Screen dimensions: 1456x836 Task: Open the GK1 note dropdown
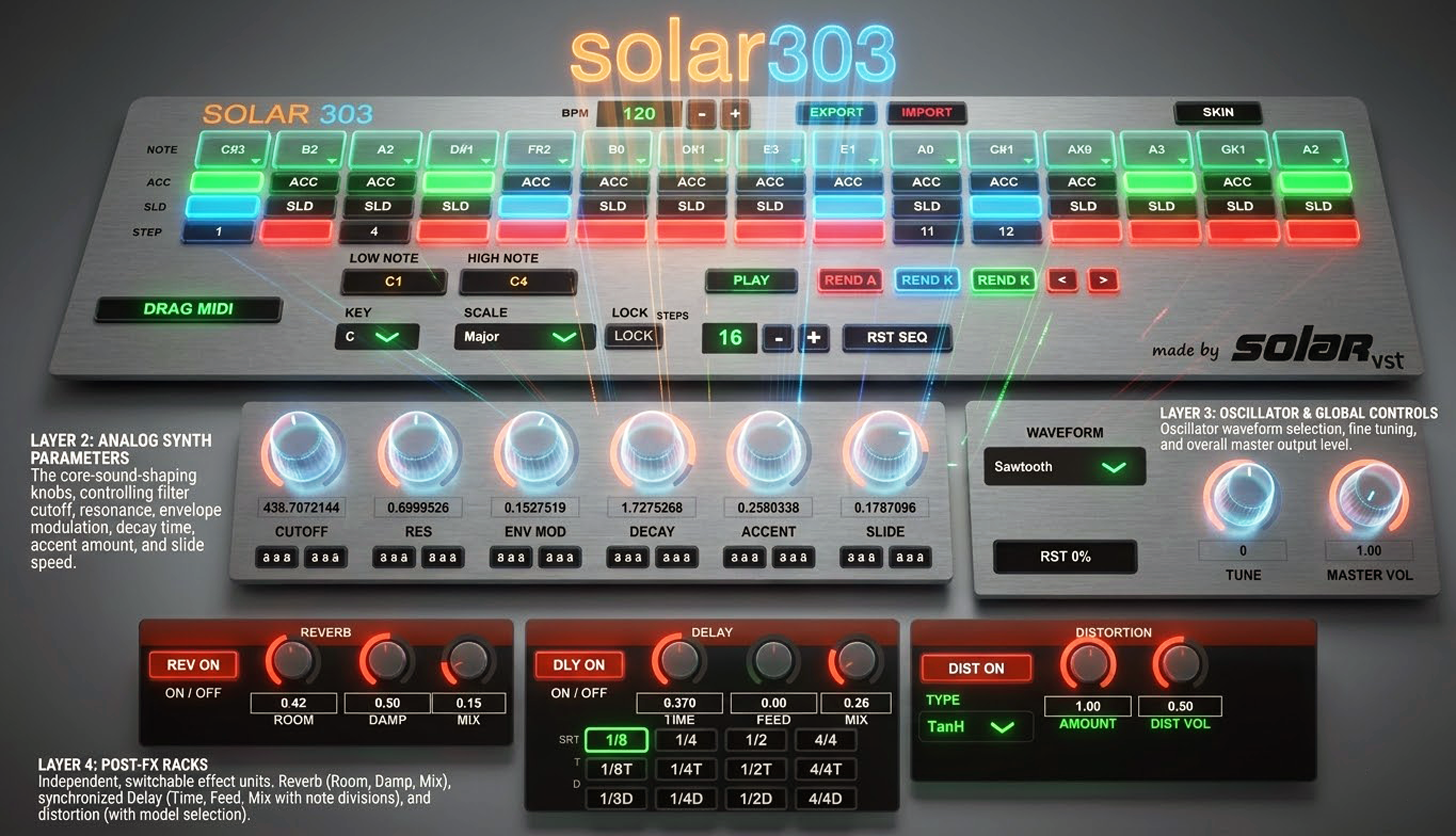point(1233,150)
